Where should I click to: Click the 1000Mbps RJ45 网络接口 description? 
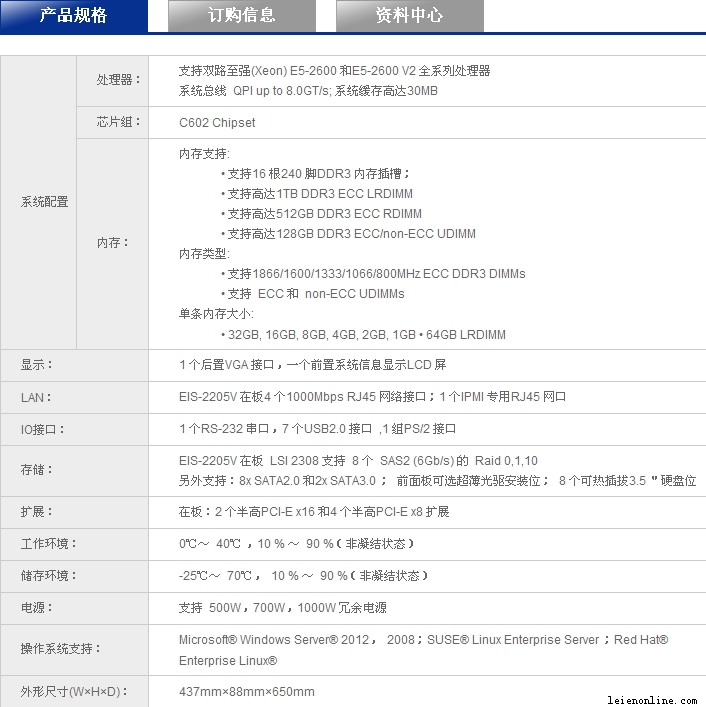[372, 397]
